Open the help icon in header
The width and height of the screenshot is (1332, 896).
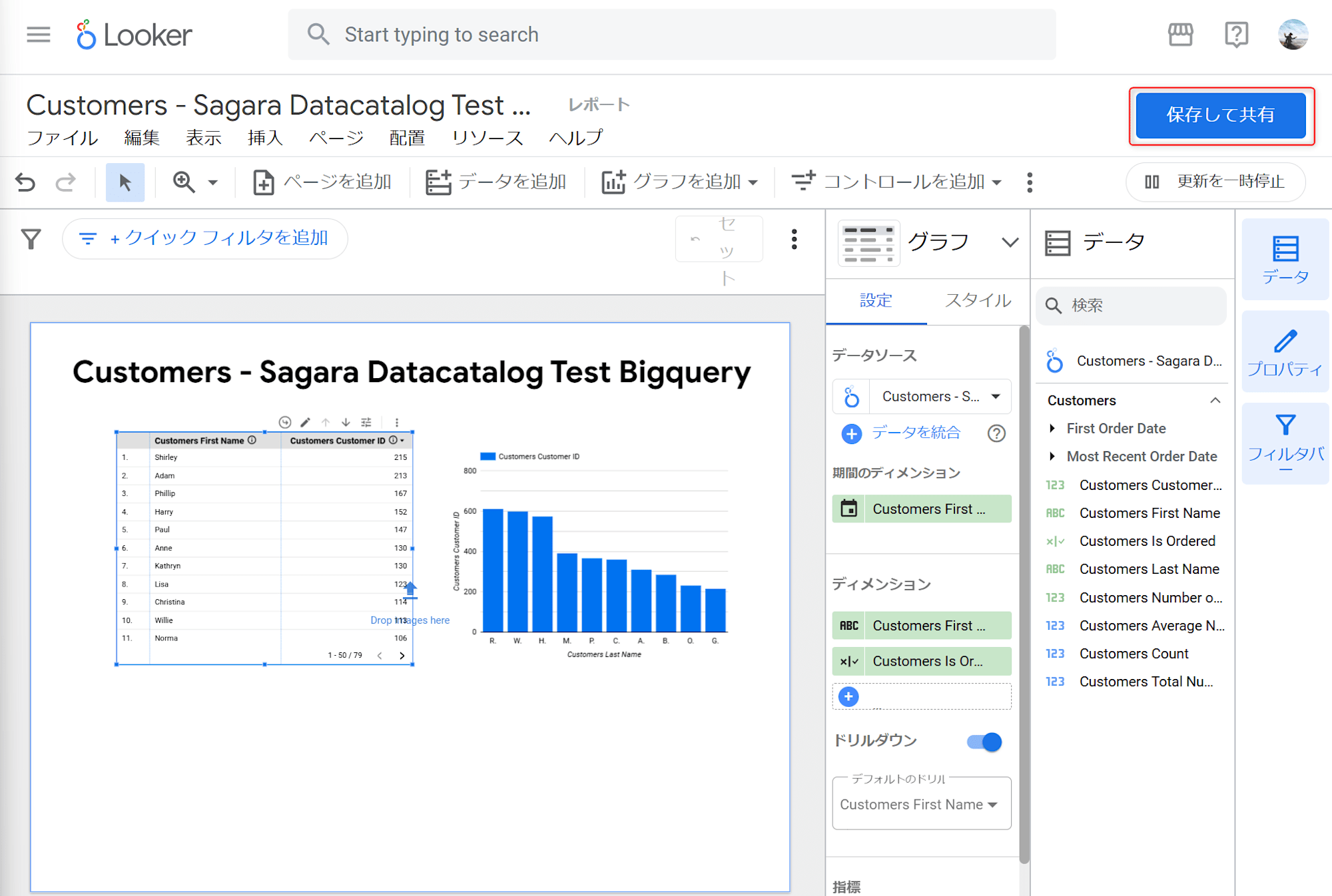coord(1236,34)
